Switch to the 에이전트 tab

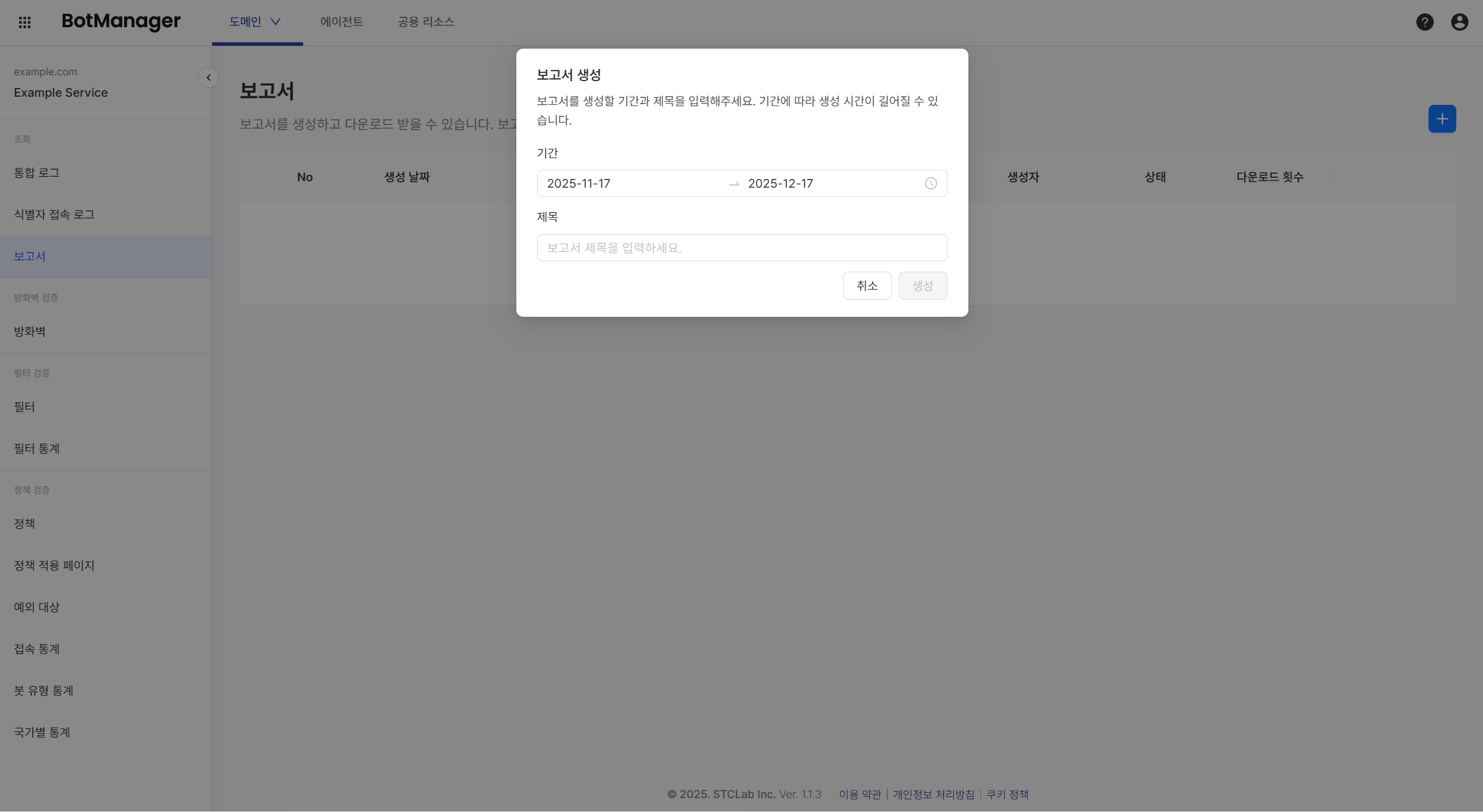click(341, 22)
